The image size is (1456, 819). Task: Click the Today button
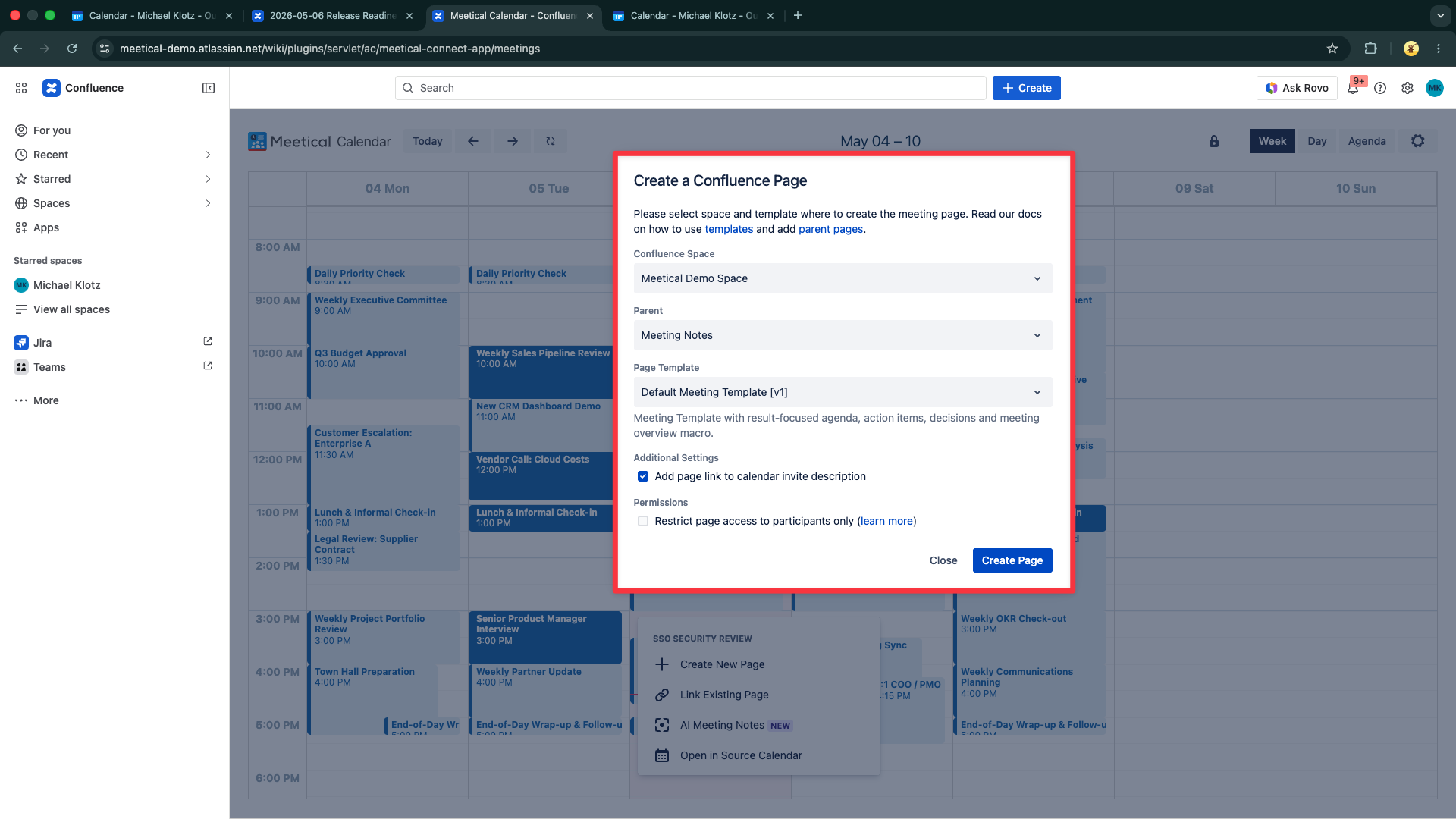428,141
